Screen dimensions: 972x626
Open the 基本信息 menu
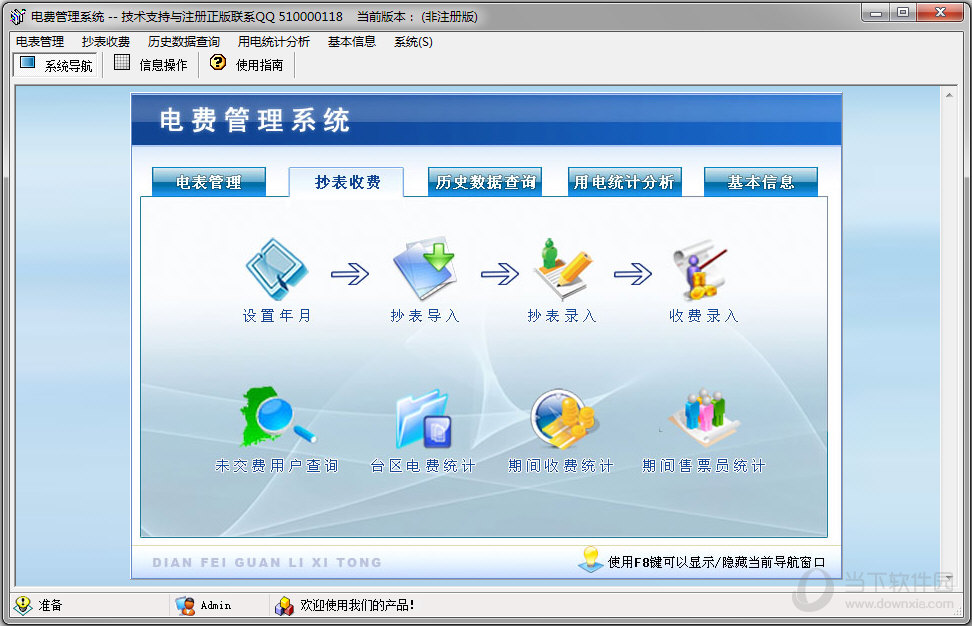(351, 42)
